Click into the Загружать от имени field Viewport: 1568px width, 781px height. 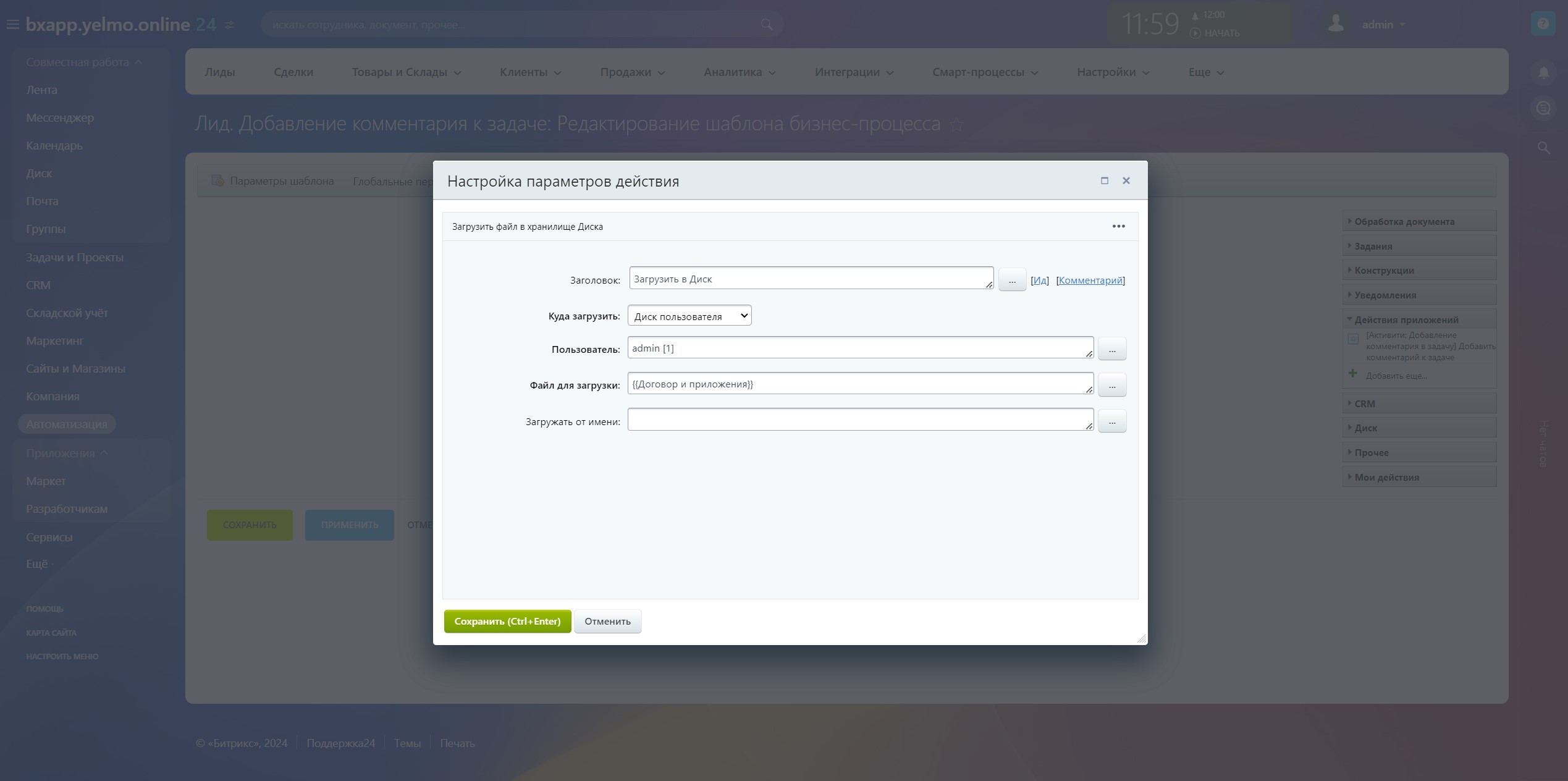[x=859, y=420]
